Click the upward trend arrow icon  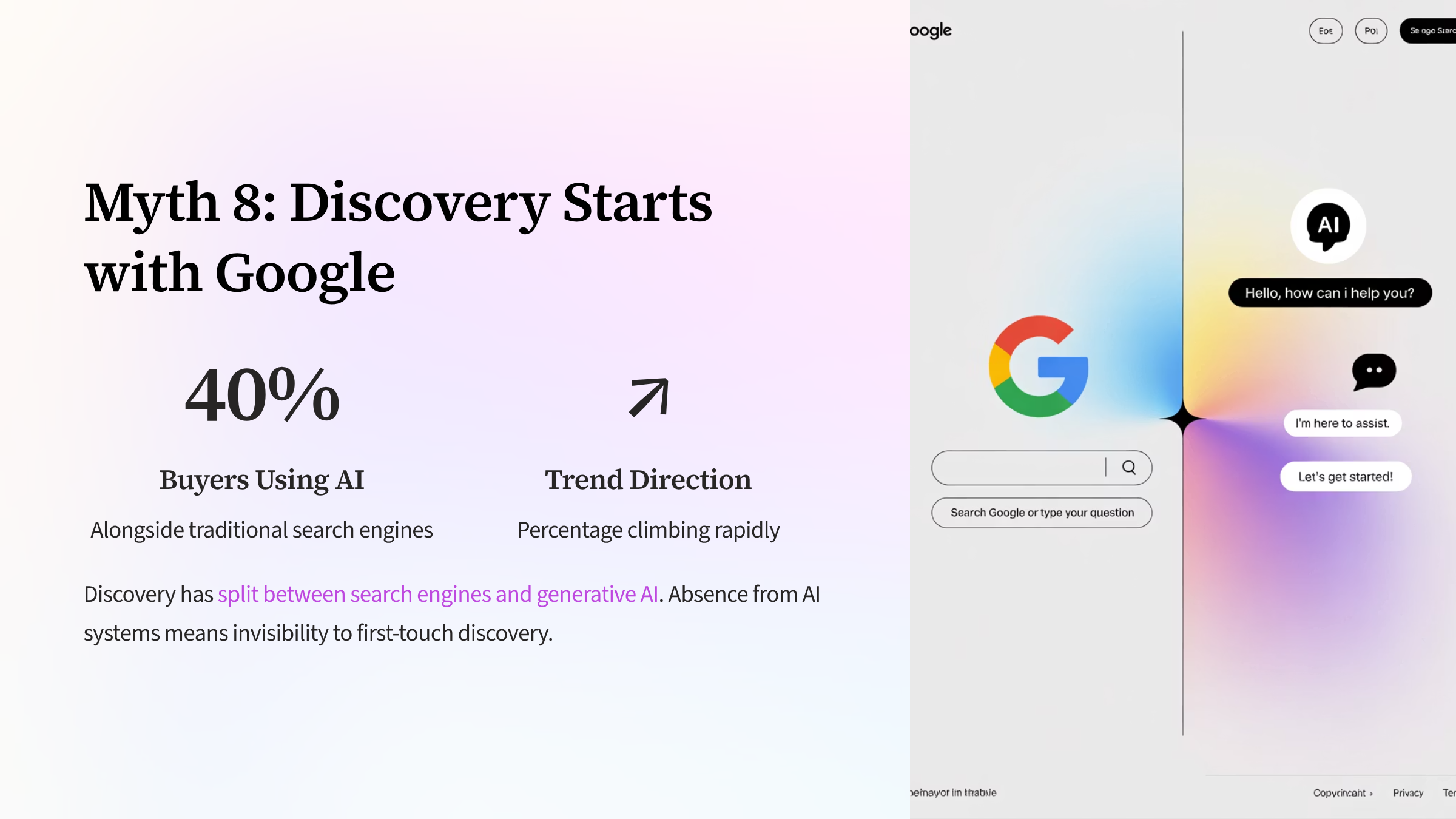click(x=649, y=397)
